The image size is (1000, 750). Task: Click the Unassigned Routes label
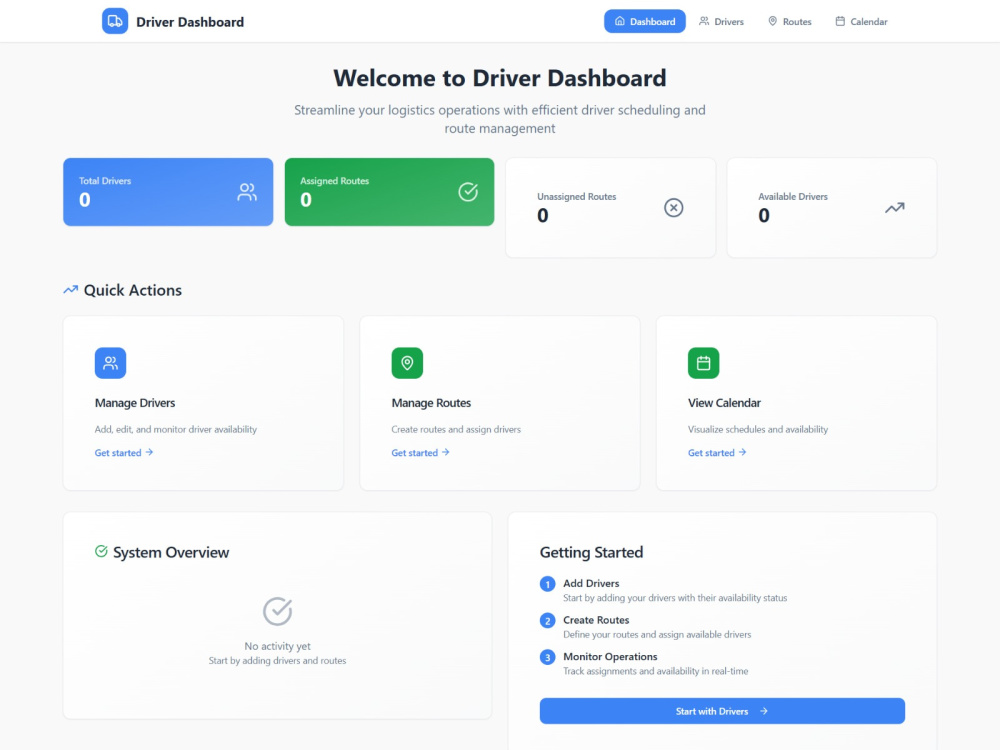(x=577, y=197)
